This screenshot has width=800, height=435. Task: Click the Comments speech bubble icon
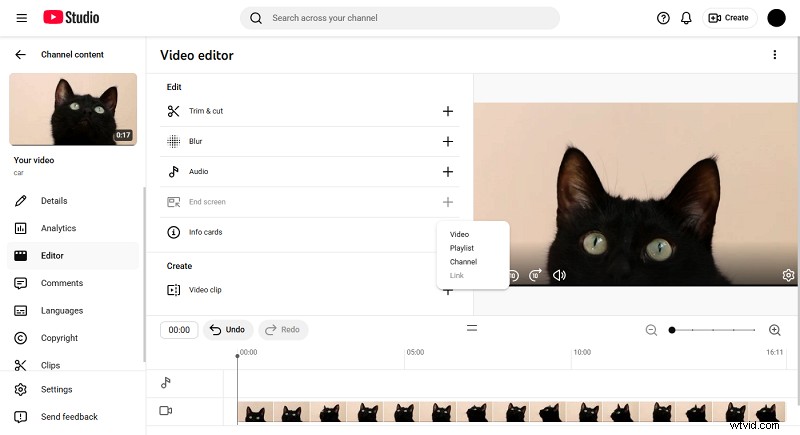[20, 284]
